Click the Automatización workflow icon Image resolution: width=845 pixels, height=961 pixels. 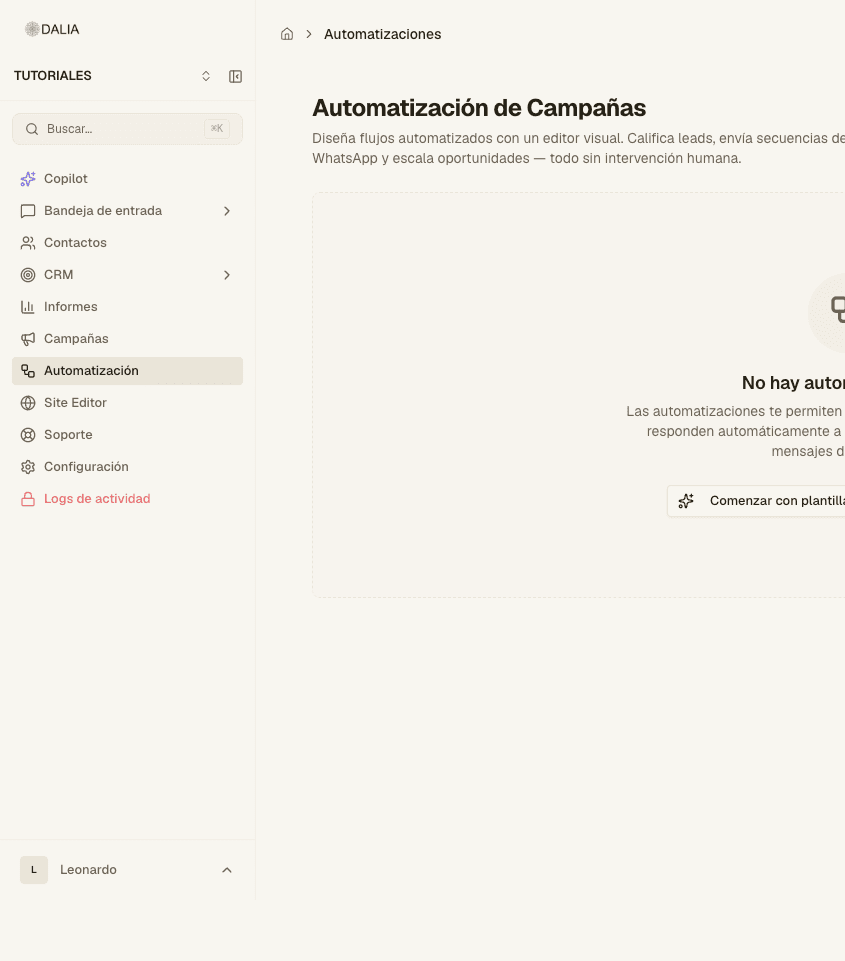point(28,371)
